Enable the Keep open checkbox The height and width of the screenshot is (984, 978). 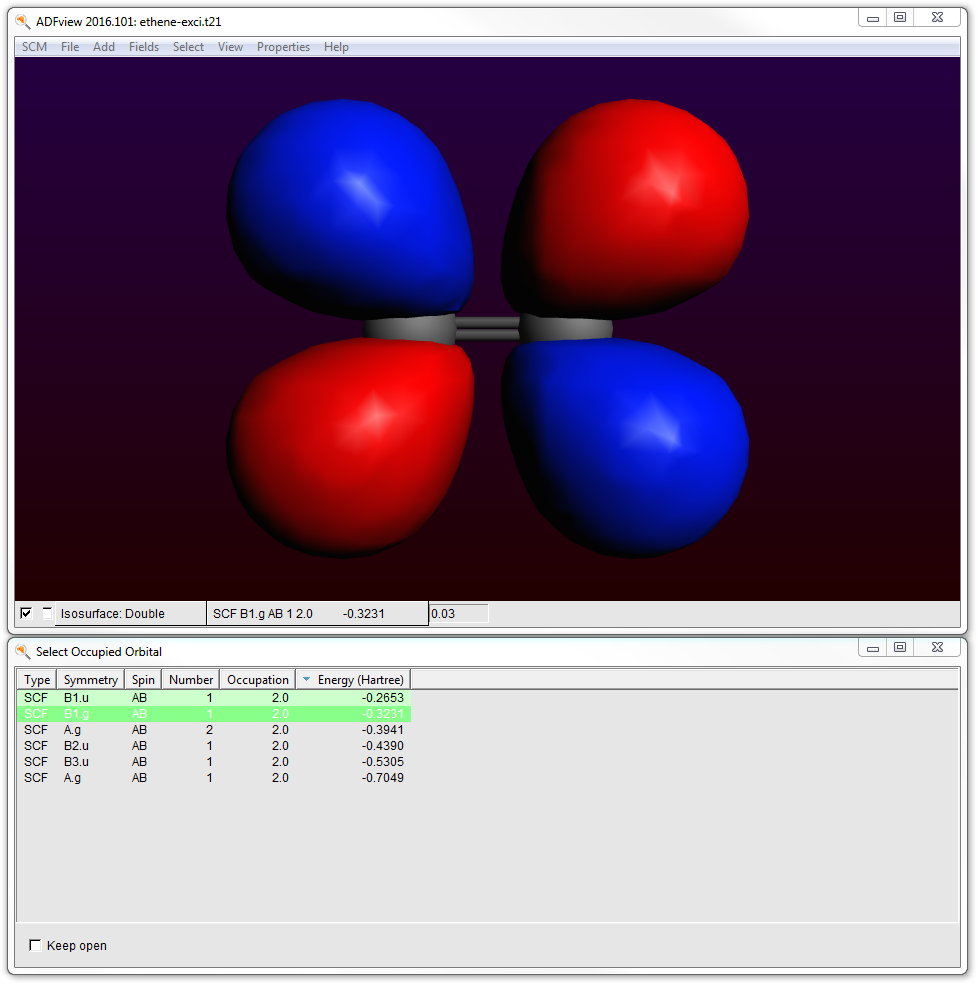[x=35, y=945]
